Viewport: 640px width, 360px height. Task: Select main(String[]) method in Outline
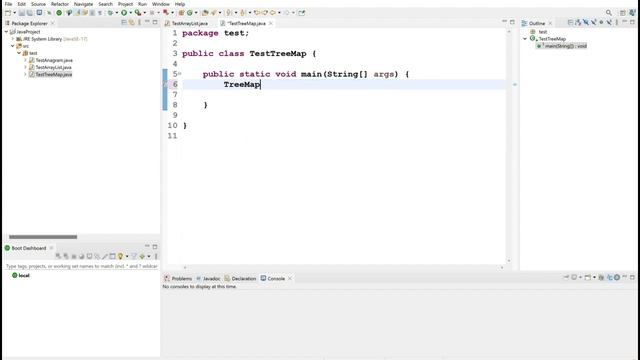pos(562,46)
